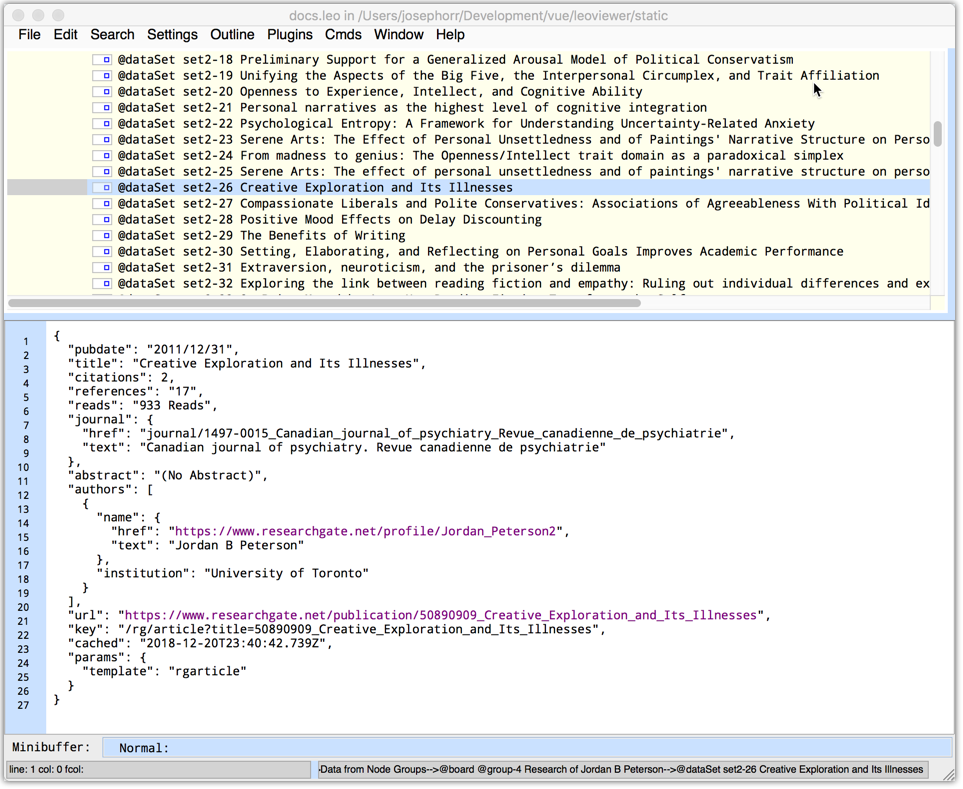Select node 'The Benefits of Writing'
Screen dimensions: 963x789
pyautogui.click(x=262, y=235)
